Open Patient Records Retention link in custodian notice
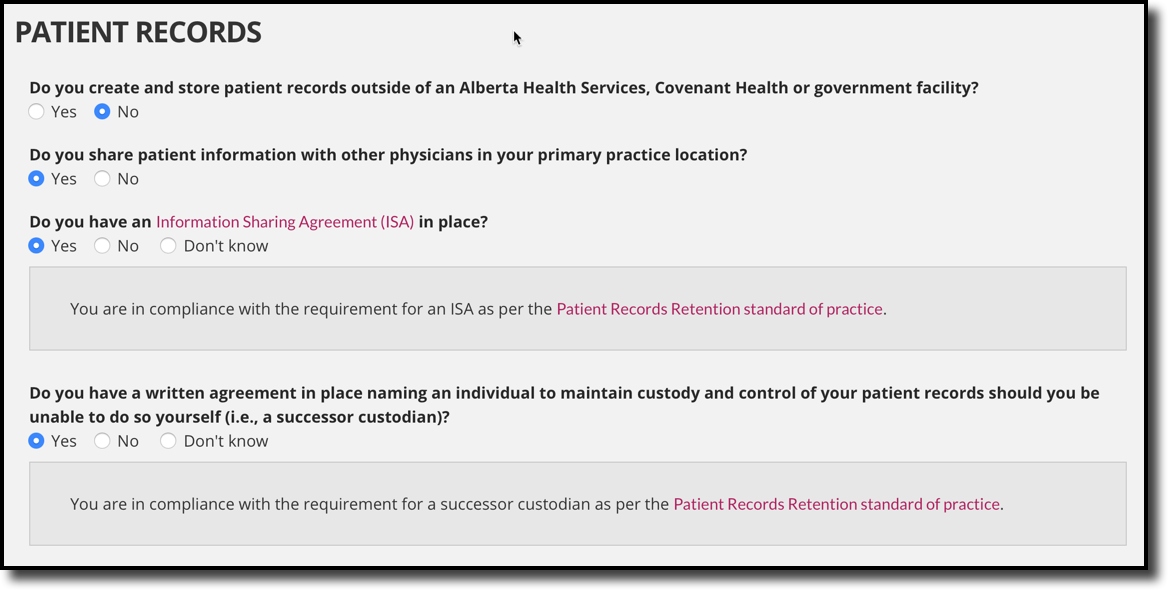This screenshot has width=1168, height=590. [x=836, y=504]
